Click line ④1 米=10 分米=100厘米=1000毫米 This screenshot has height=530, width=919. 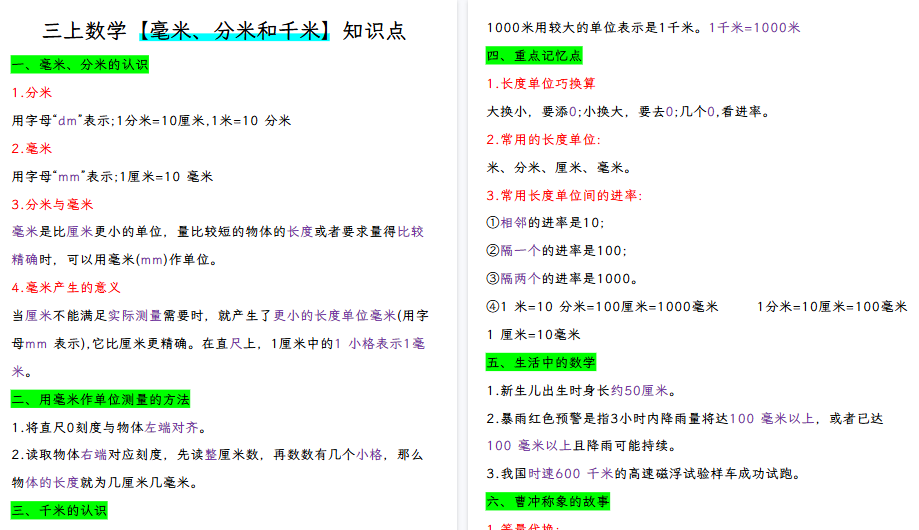[x=603, y=307]
